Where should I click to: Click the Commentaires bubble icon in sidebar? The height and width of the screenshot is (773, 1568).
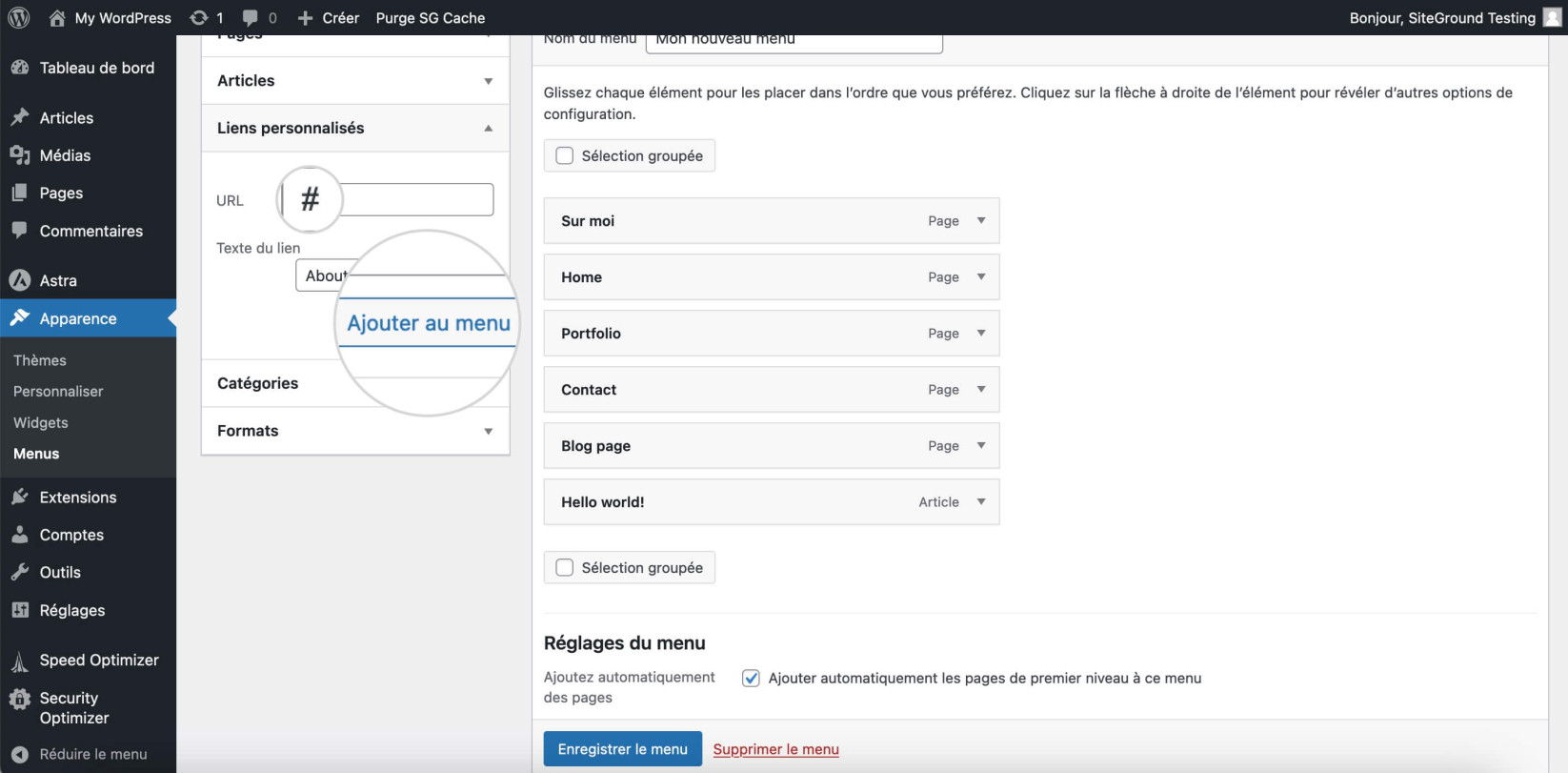19,230
